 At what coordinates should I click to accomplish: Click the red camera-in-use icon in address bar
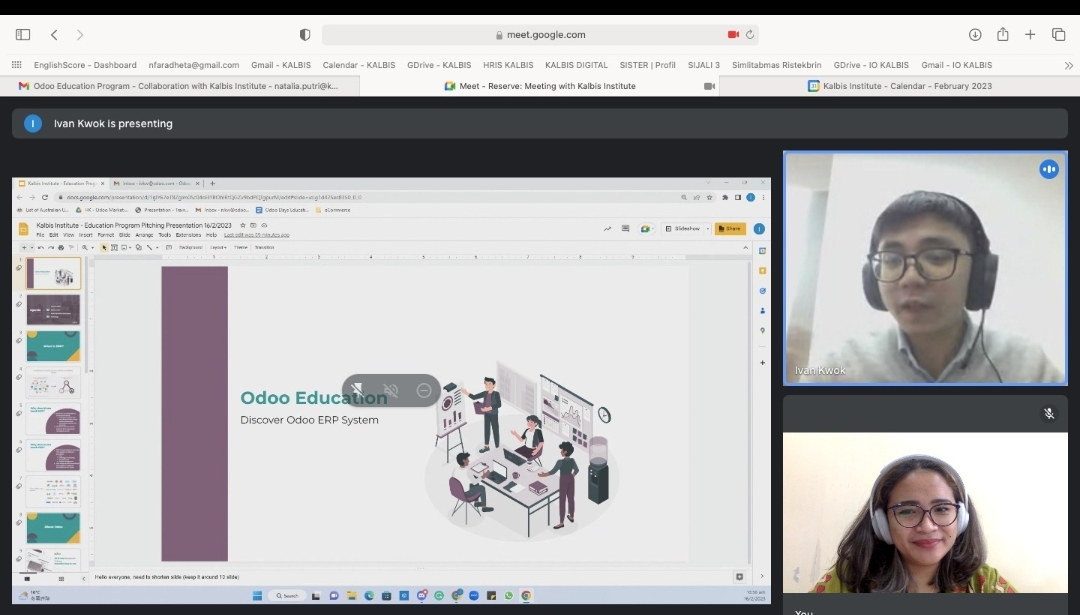click(733, 34)
